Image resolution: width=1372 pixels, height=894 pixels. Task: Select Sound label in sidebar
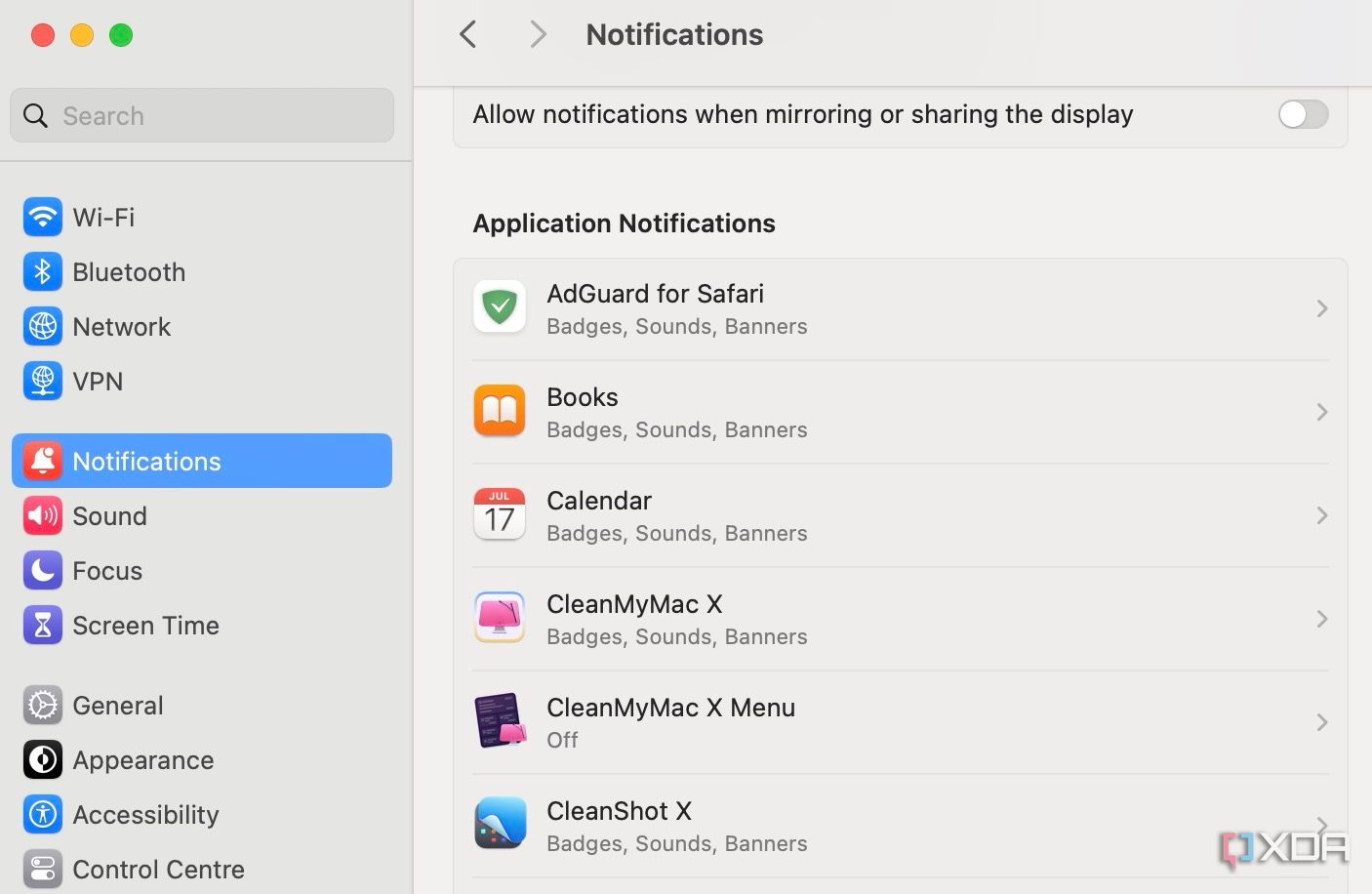point(109,515)
